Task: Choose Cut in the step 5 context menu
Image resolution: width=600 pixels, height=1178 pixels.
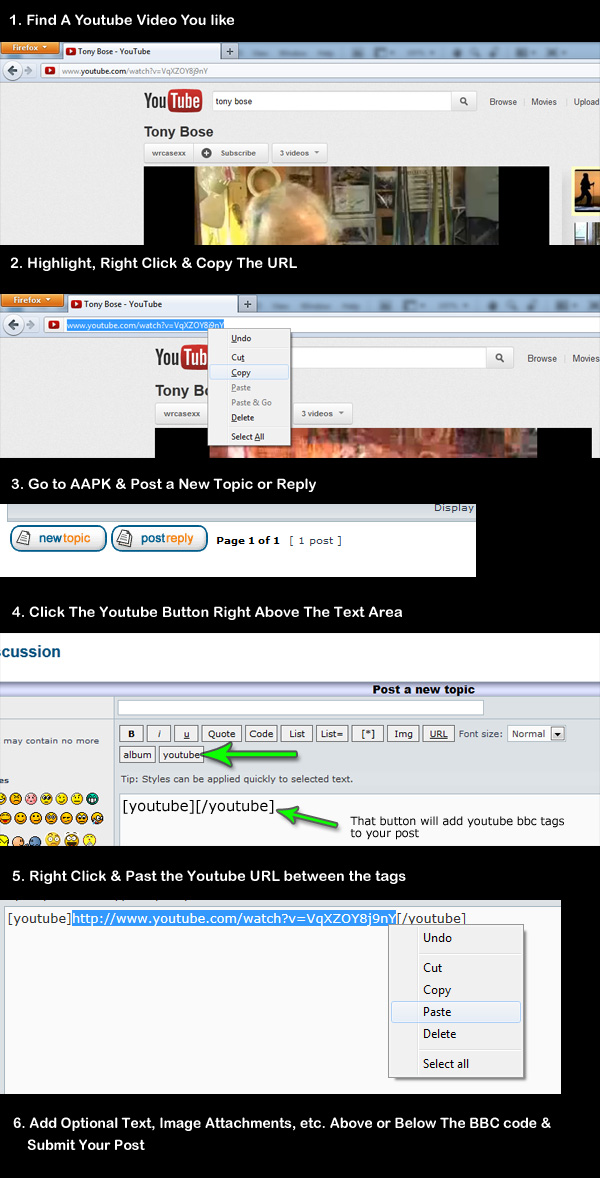Action: click(456, 968)
